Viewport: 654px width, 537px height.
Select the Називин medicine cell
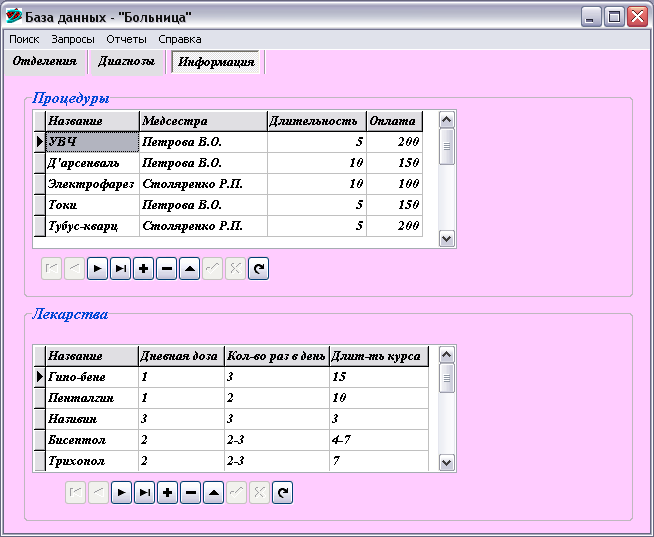coord(92,419)
